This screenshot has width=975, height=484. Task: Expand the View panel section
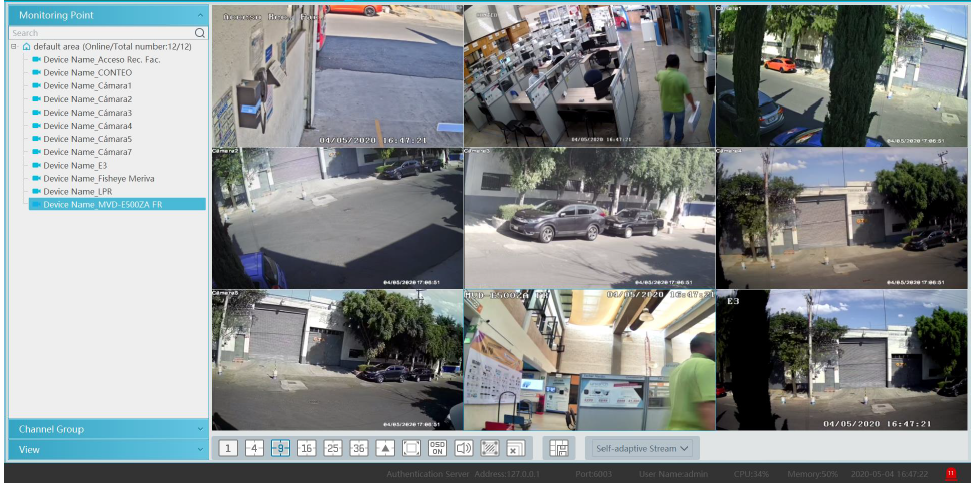pyautogui.click(x=108, y=450)
